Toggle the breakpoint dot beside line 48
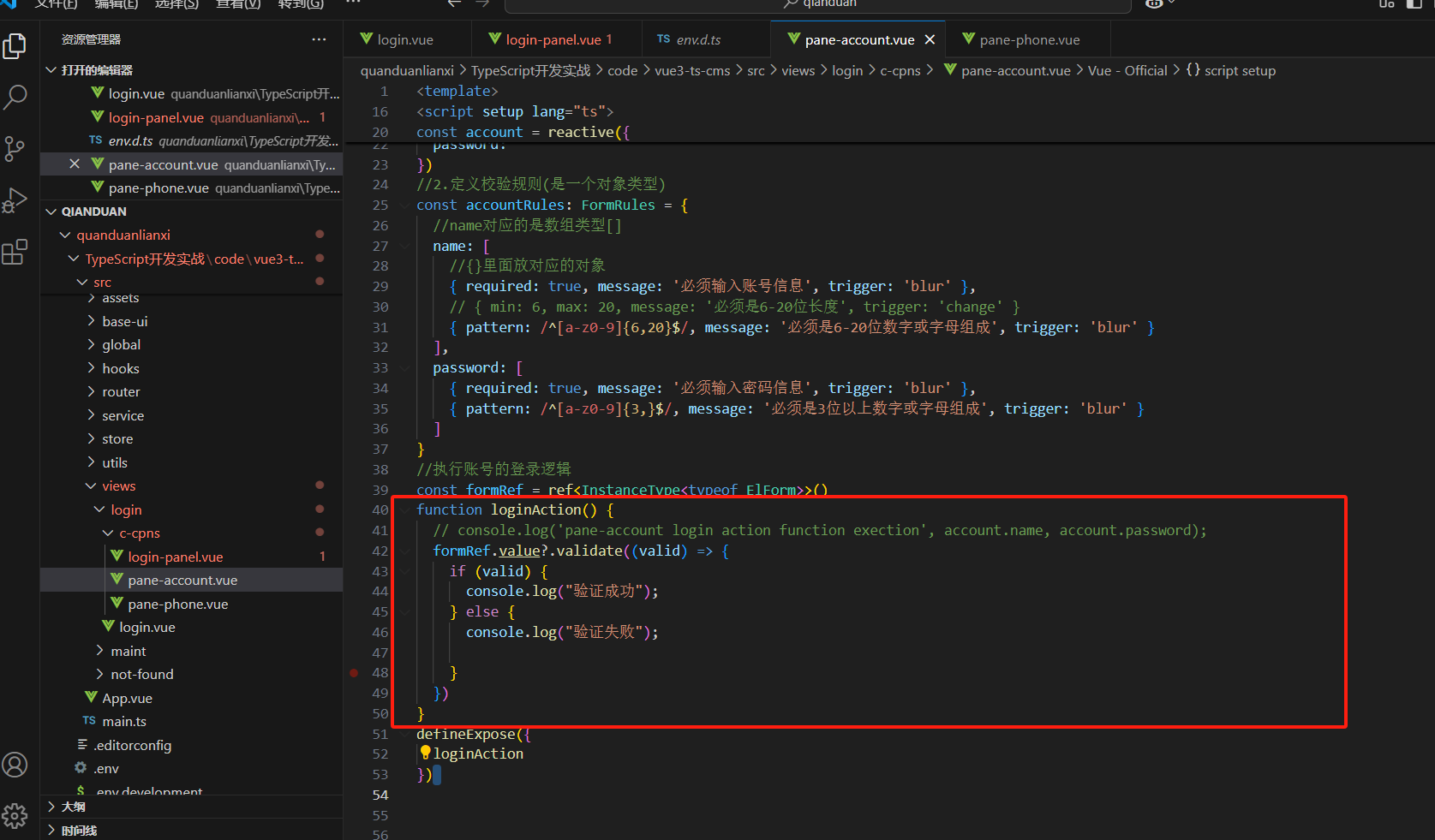Image resolution: width=1435 pixels, height=840 pixels. click(x=354, y=673)
